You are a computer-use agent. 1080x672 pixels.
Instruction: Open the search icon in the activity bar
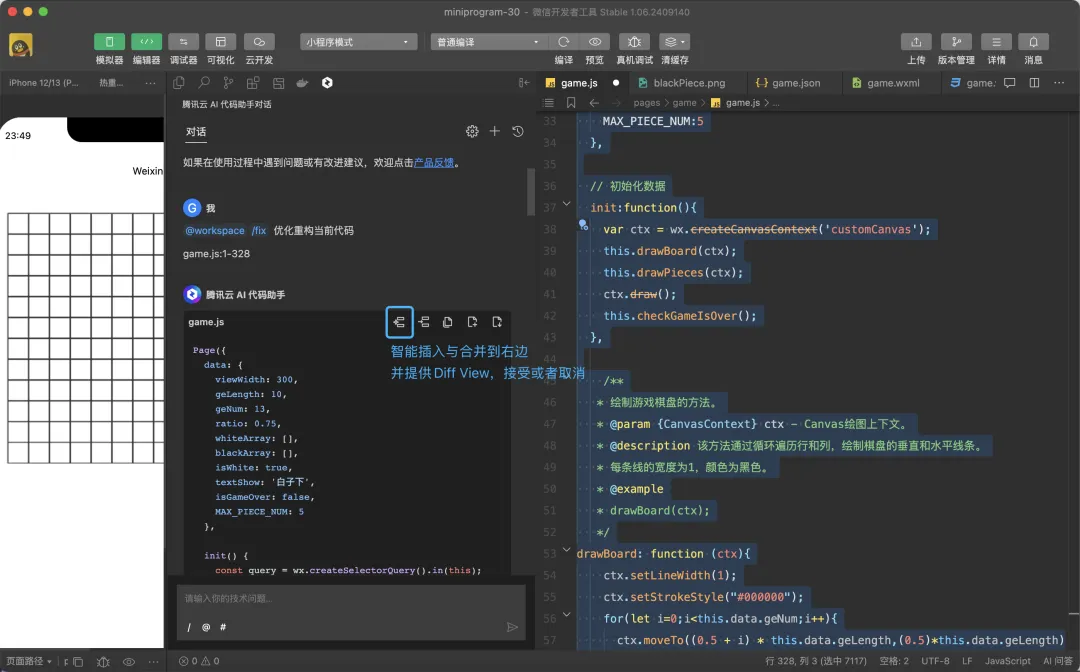204,83
